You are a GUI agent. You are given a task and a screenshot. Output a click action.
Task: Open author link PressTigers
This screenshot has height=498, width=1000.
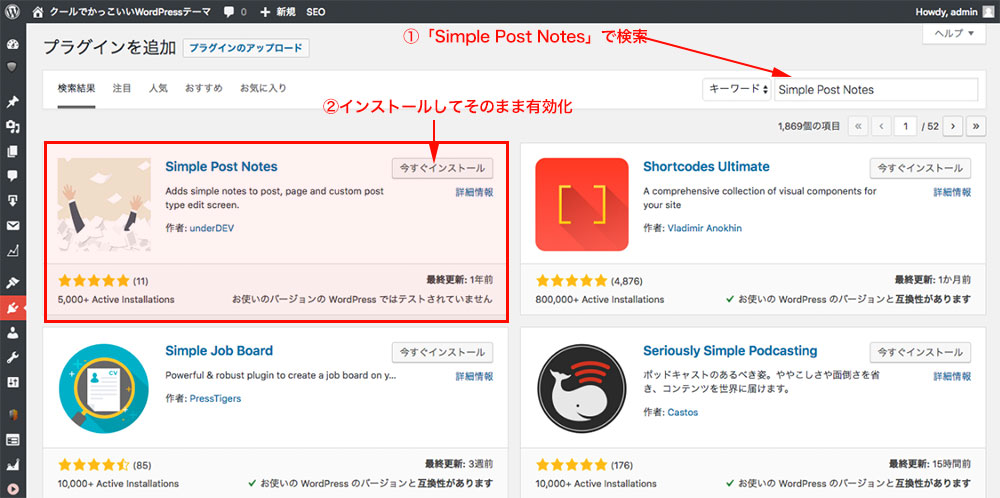[x=216, y=399]
